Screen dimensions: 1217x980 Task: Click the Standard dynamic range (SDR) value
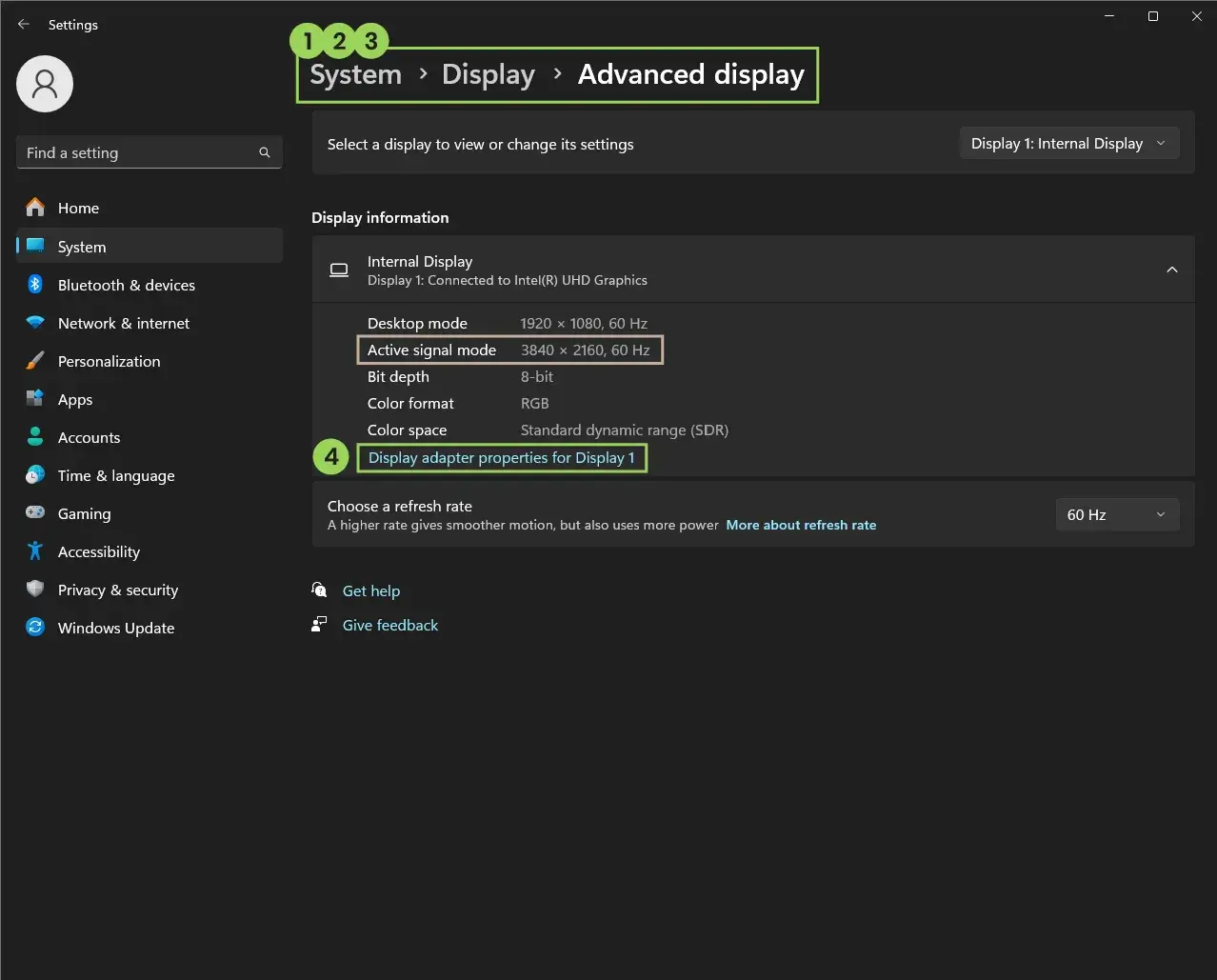(625, 430)
